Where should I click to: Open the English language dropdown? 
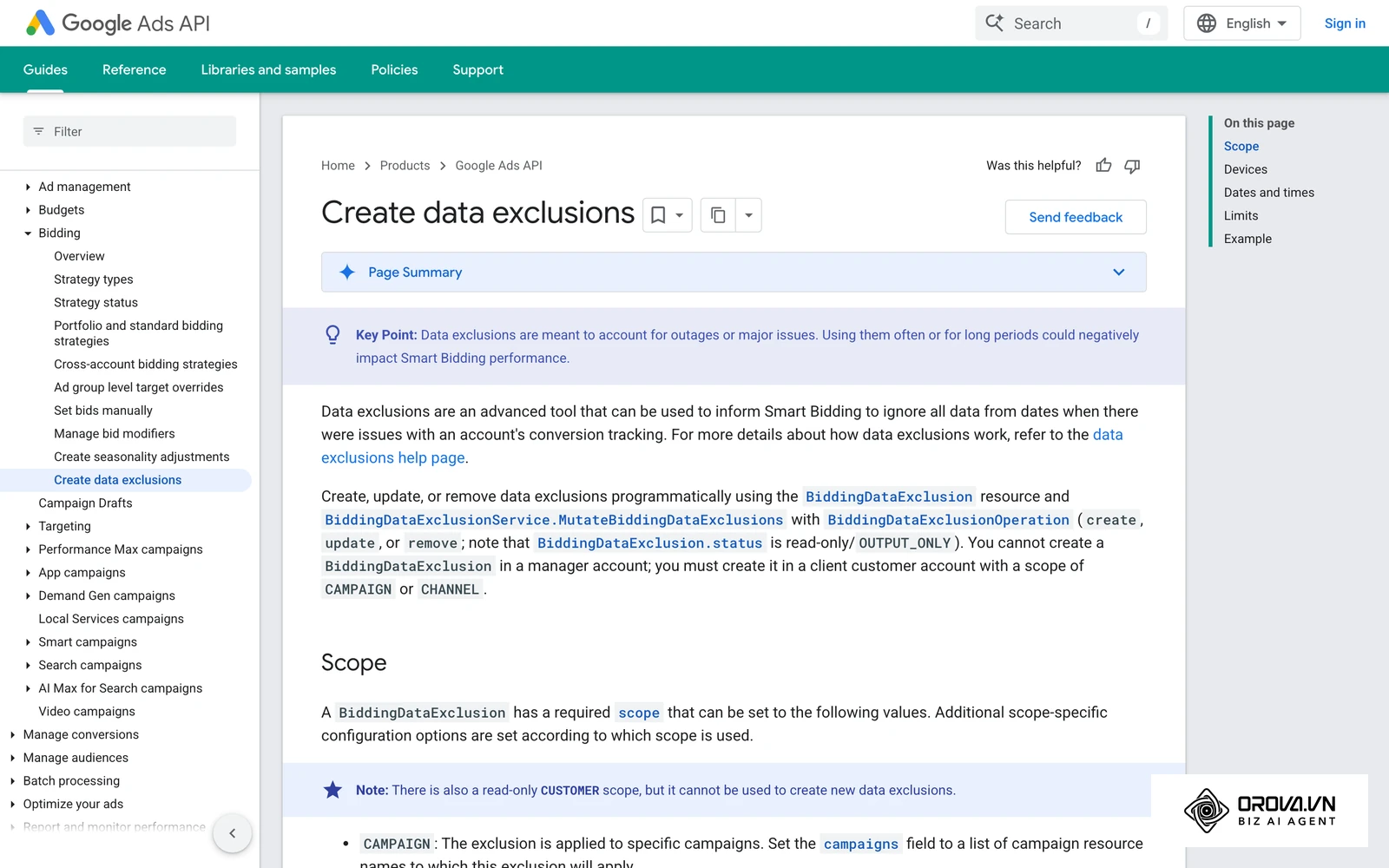pos(1242,23)
